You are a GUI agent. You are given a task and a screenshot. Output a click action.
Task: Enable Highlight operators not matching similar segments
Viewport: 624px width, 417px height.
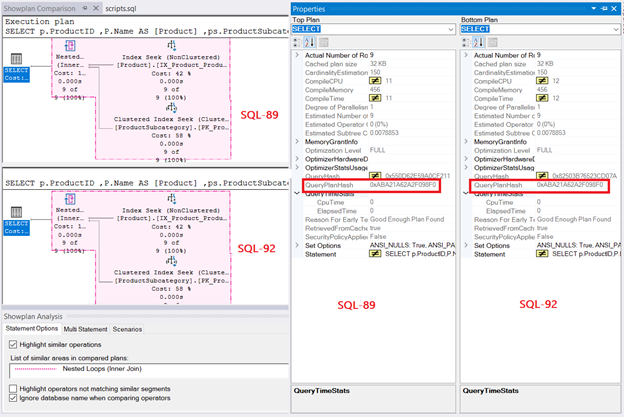pyautogui.click(x=13, y=389)
